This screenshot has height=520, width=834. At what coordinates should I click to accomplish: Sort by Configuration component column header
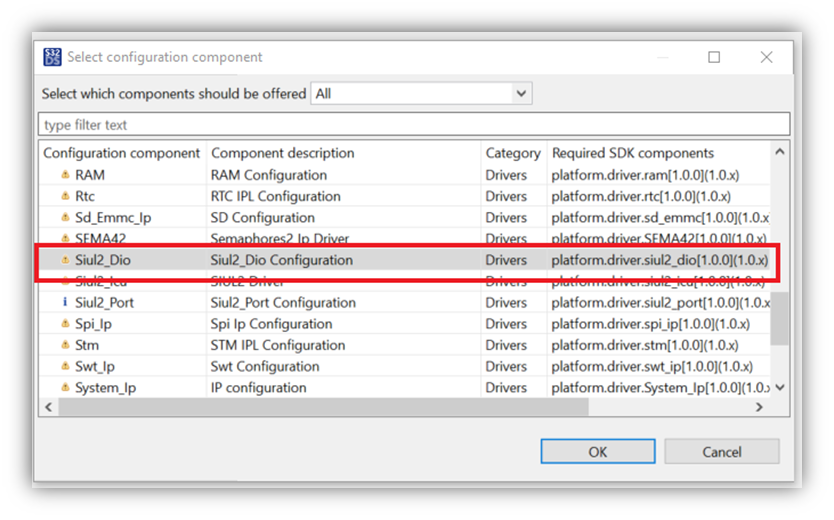click(122, 153)
